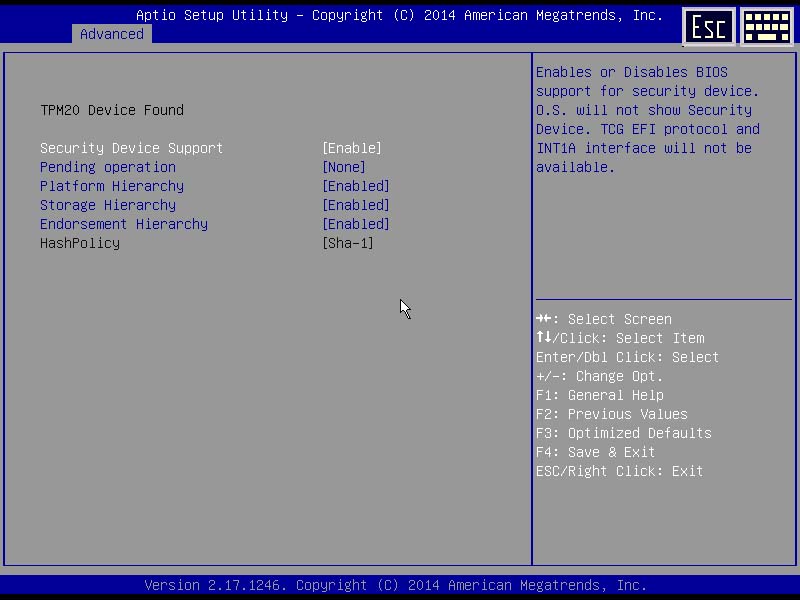Select the Storage Hierarchy setting
The height and width of the screenshot is (600, 800).
click(108, 205)
